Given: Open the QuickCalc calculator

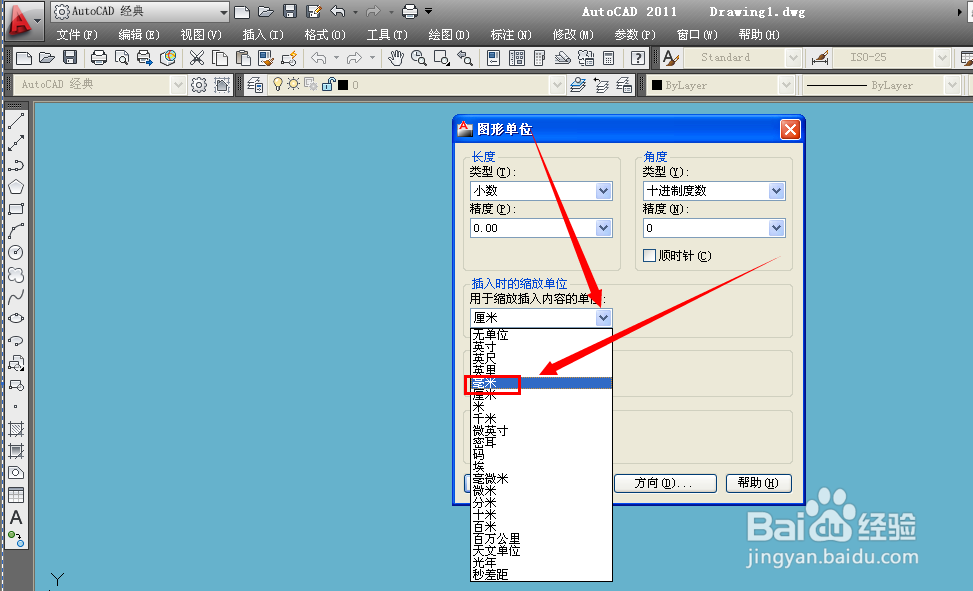Looking at the screenshot, I should 609,58.
